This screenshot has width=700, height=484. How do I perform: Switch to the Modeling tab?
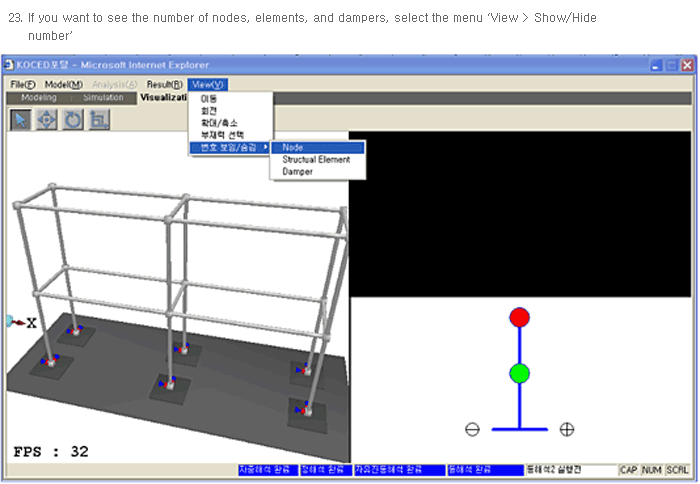click(39, 98)
